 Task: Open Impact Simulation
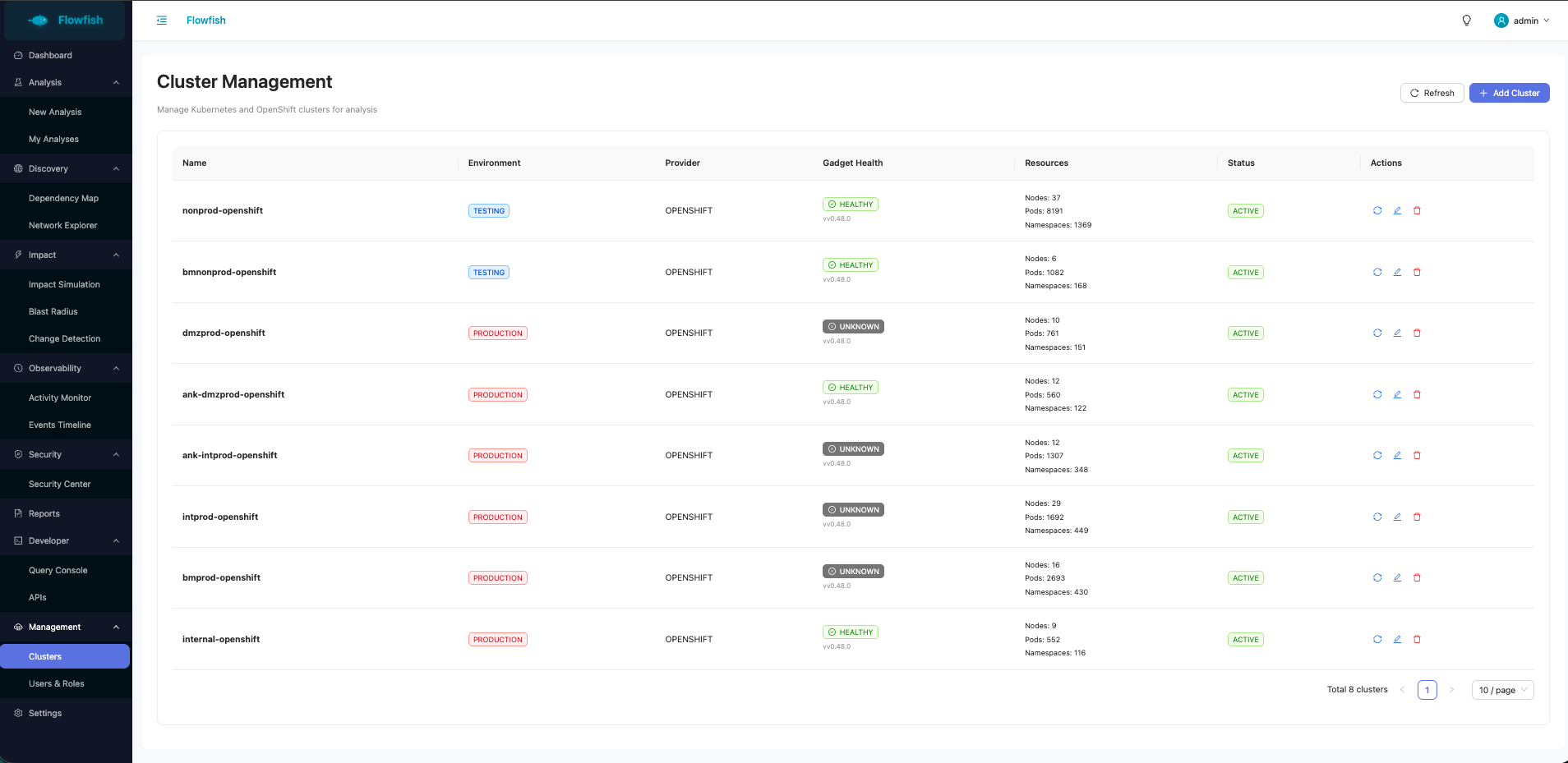(x=66, y=284)
